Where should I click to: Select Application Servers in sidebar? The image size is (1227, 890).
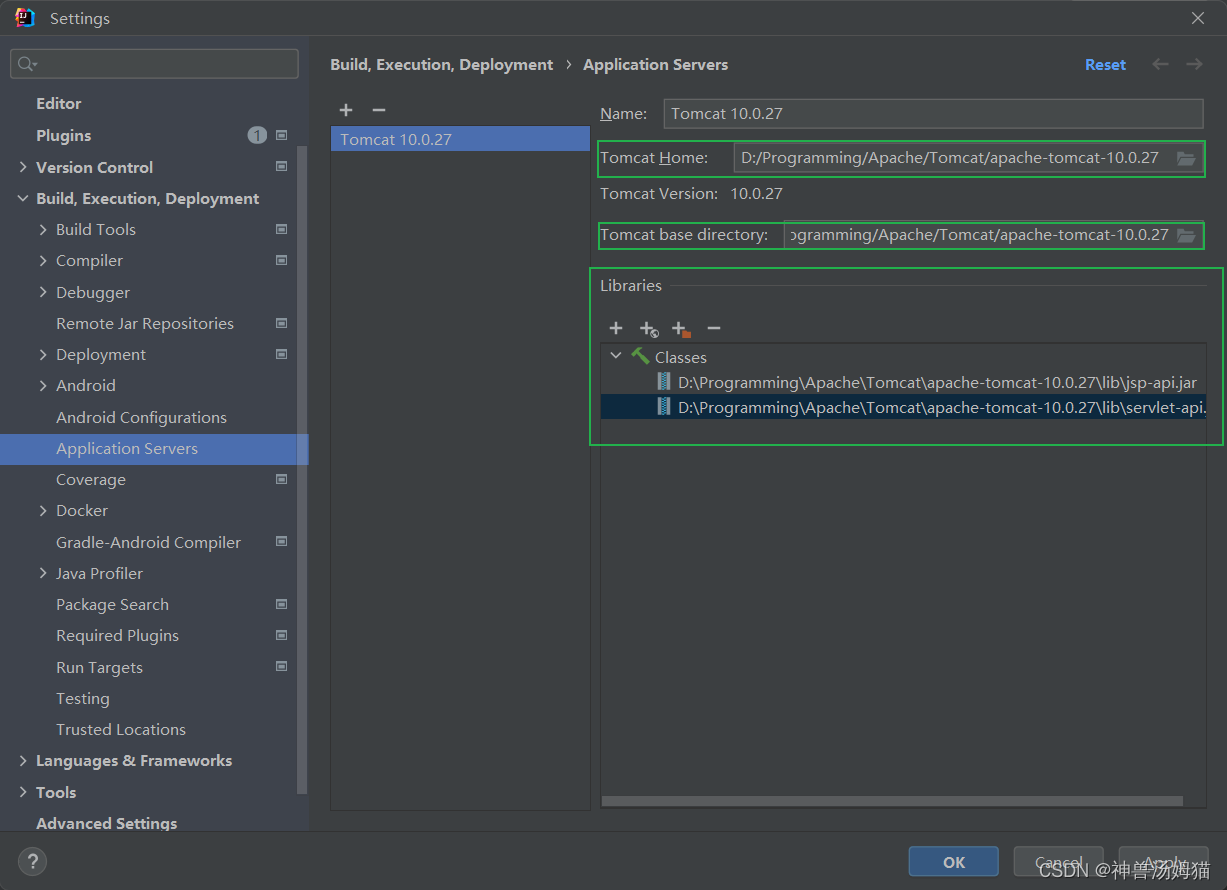click(x=154, y=448)
